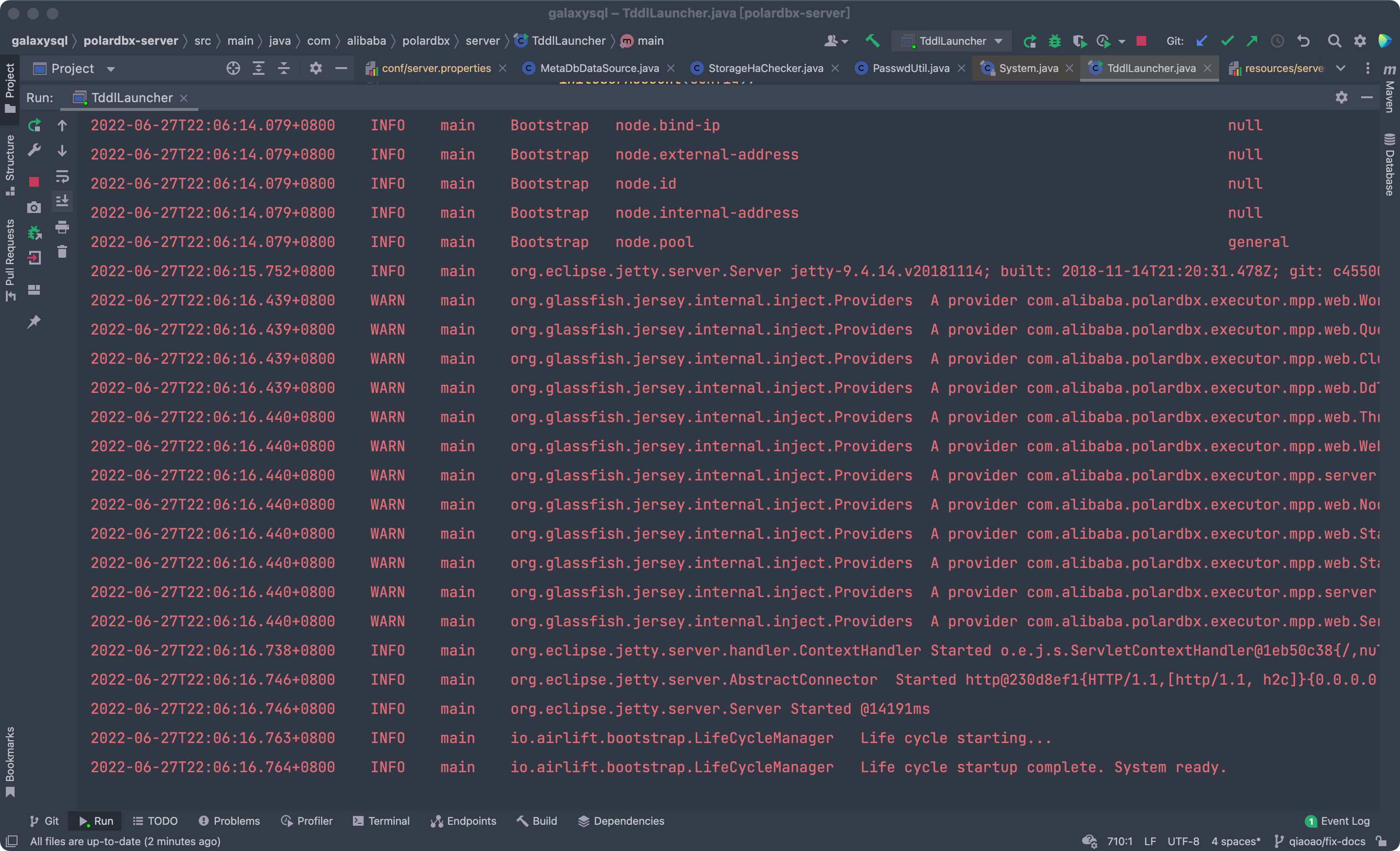Click the polardbx-server breadcrumb
The image size is (1400, 851).
coord(131,41)
